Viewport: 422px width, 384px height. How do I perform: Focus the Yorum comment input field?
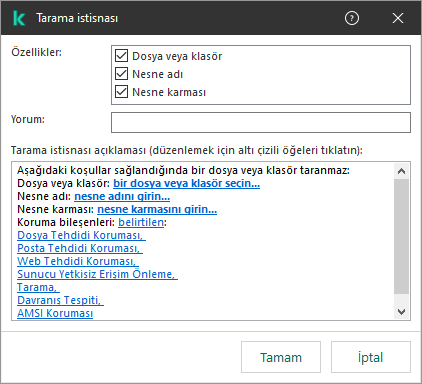tap(261, 122)
